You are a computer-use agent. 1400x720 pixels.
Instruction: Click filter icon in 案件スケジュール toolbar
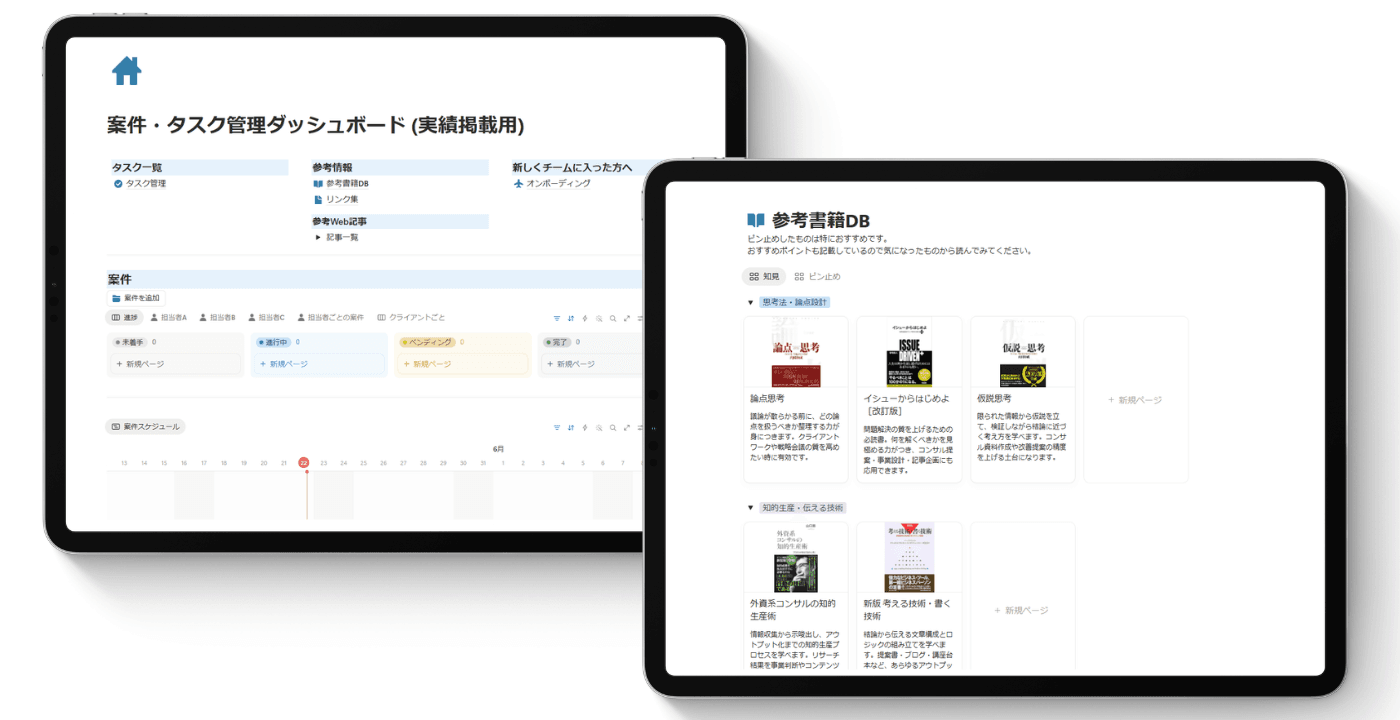coord(557,427)
